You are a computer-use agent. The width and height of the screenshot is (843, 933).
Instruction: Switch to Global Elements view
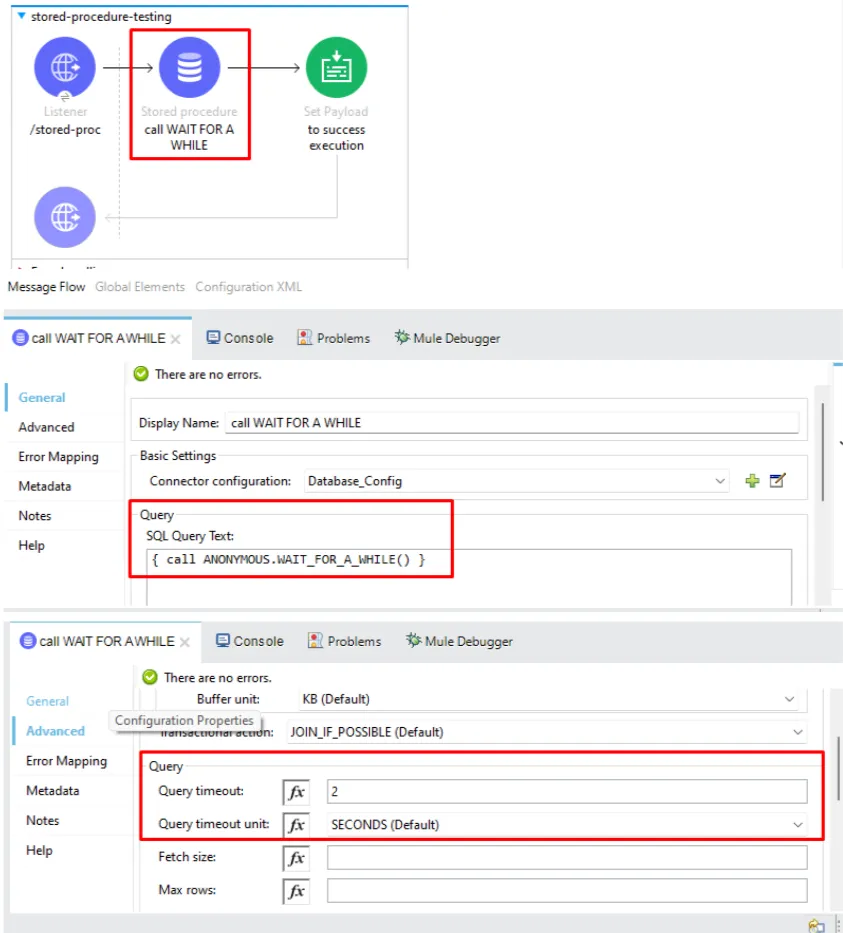coord(140,287)
